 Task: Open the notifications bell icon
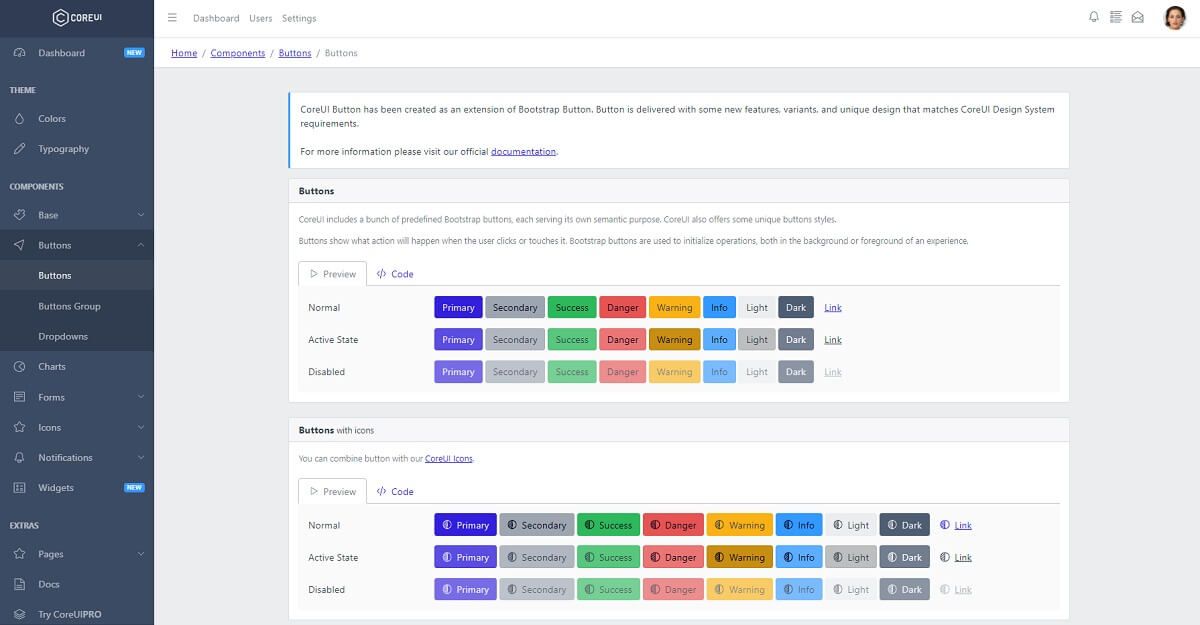click(x=1091, y=17)
